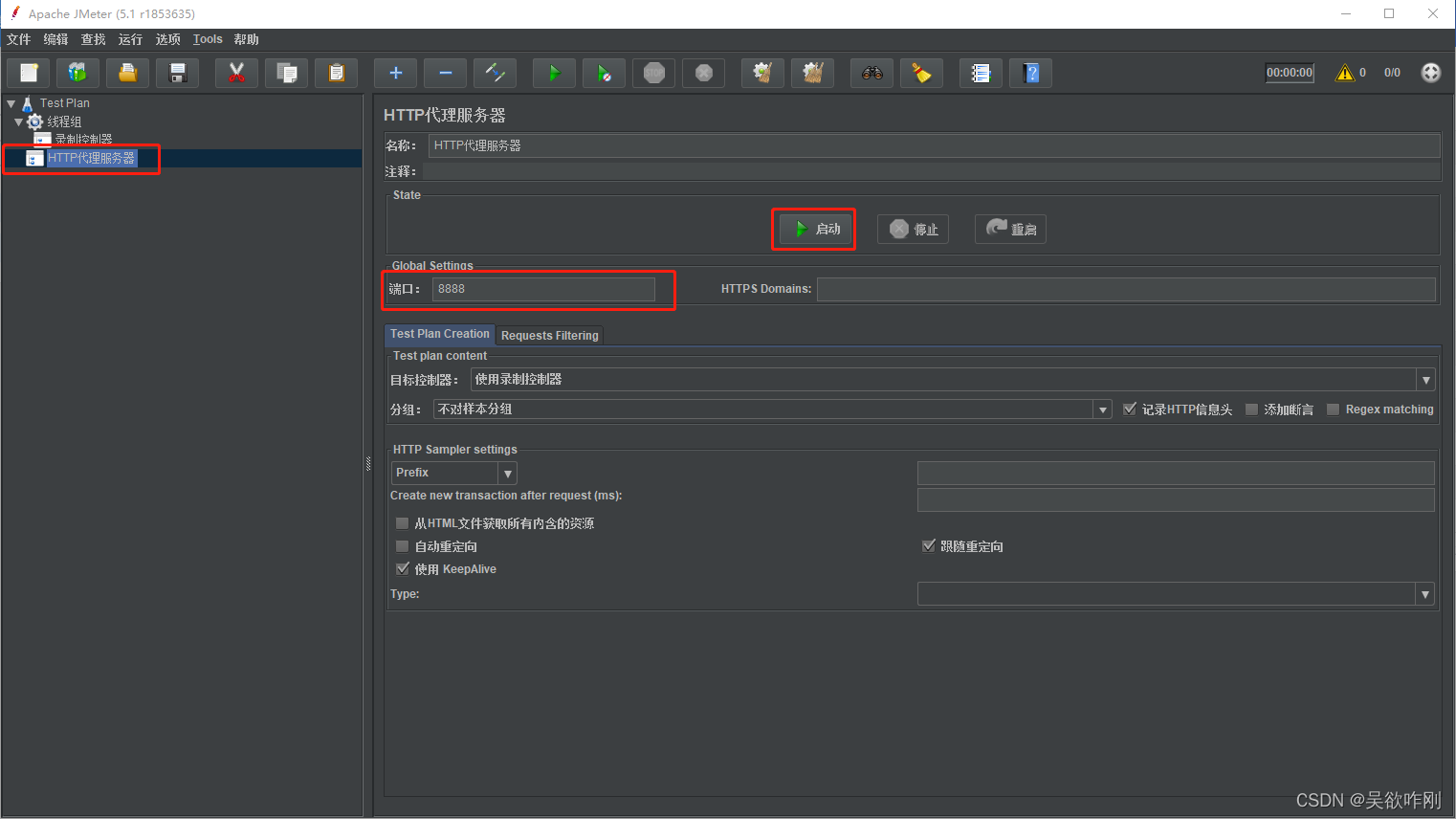Click the Search binoculars icon
This screenshot has height=819, width=1456.
click(871, 73)
